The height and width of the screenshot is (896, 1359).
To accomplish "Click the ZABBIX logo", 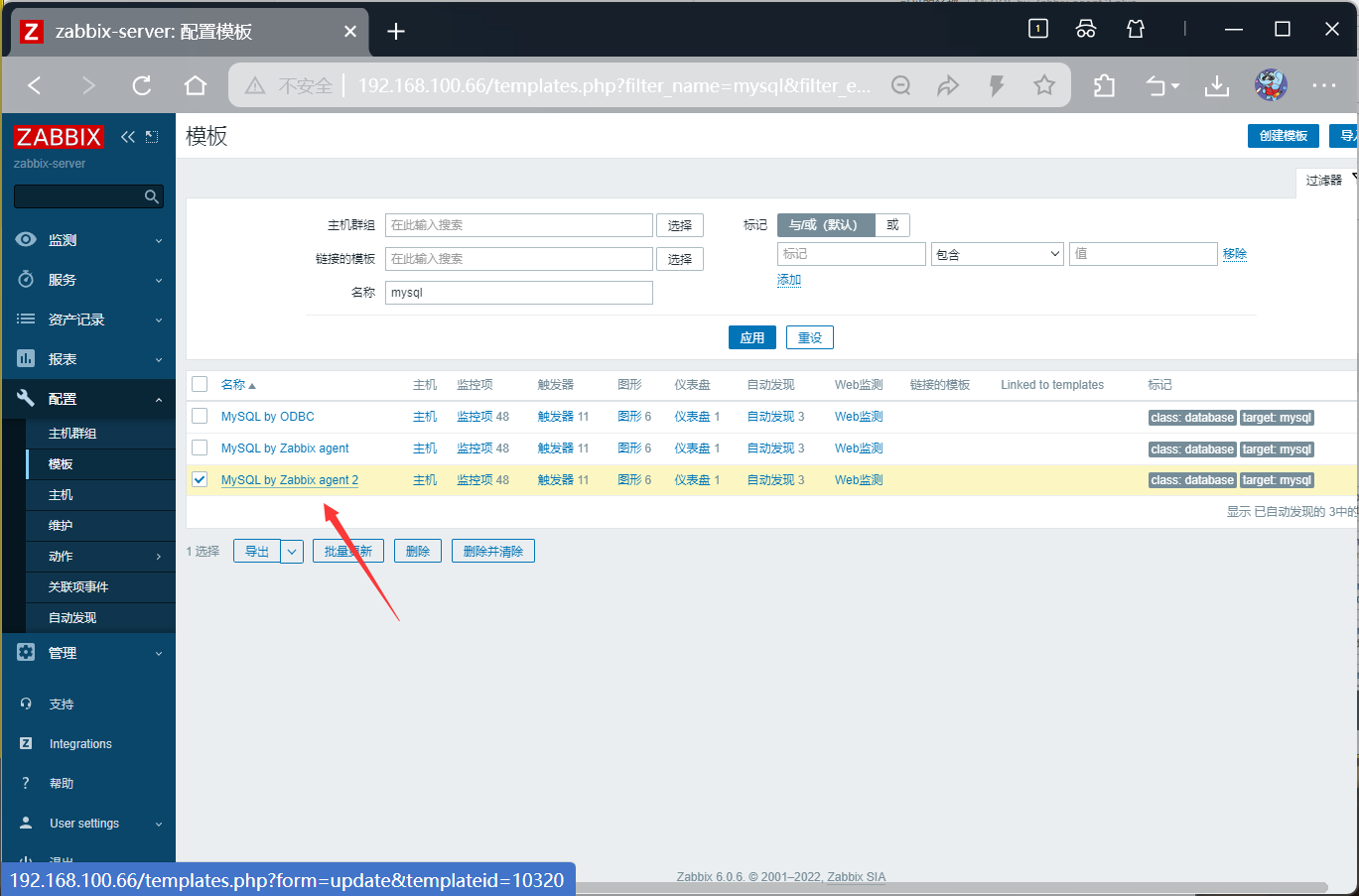I will [x=59, y=137].
